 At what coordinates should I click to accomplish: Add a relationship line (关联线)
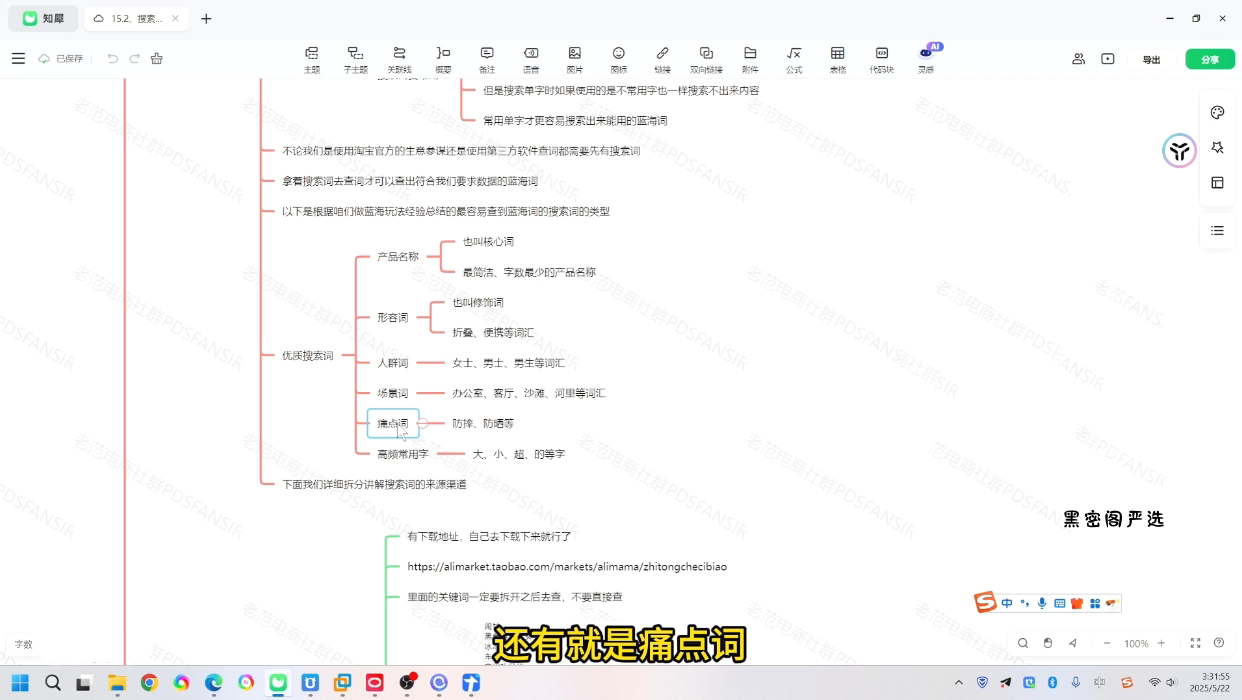tap(399, 59)
